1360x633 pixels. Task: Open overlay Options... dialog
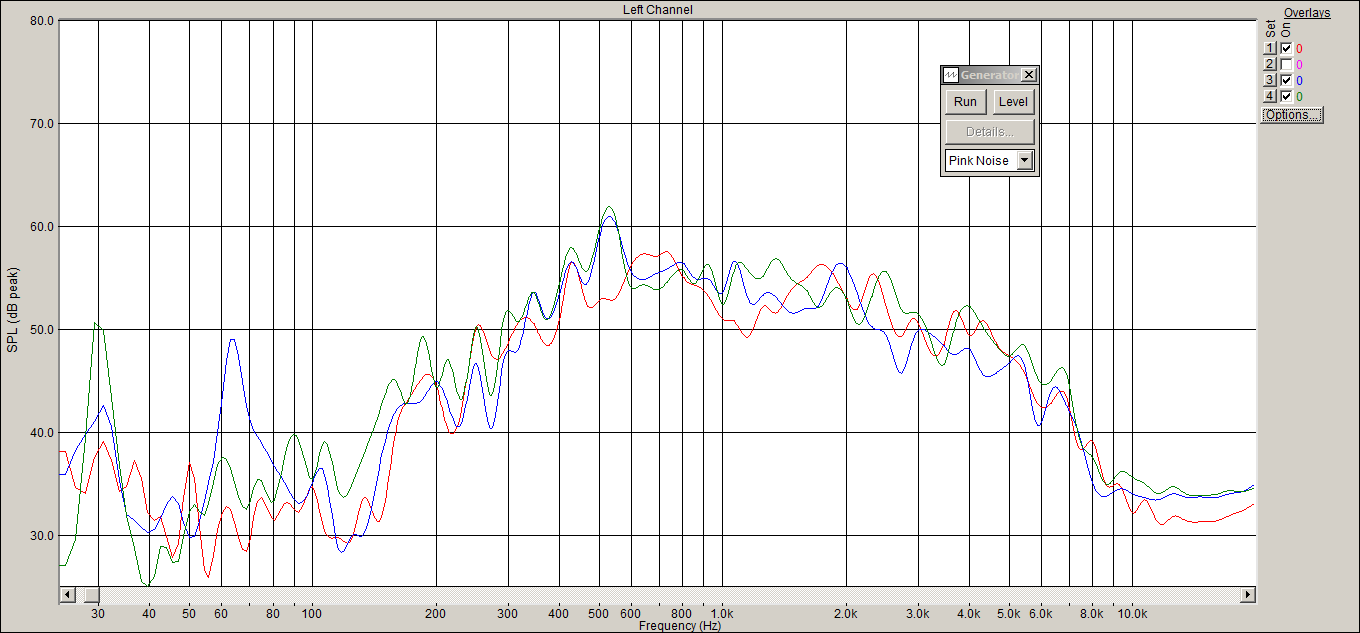tap(1292, 114)
